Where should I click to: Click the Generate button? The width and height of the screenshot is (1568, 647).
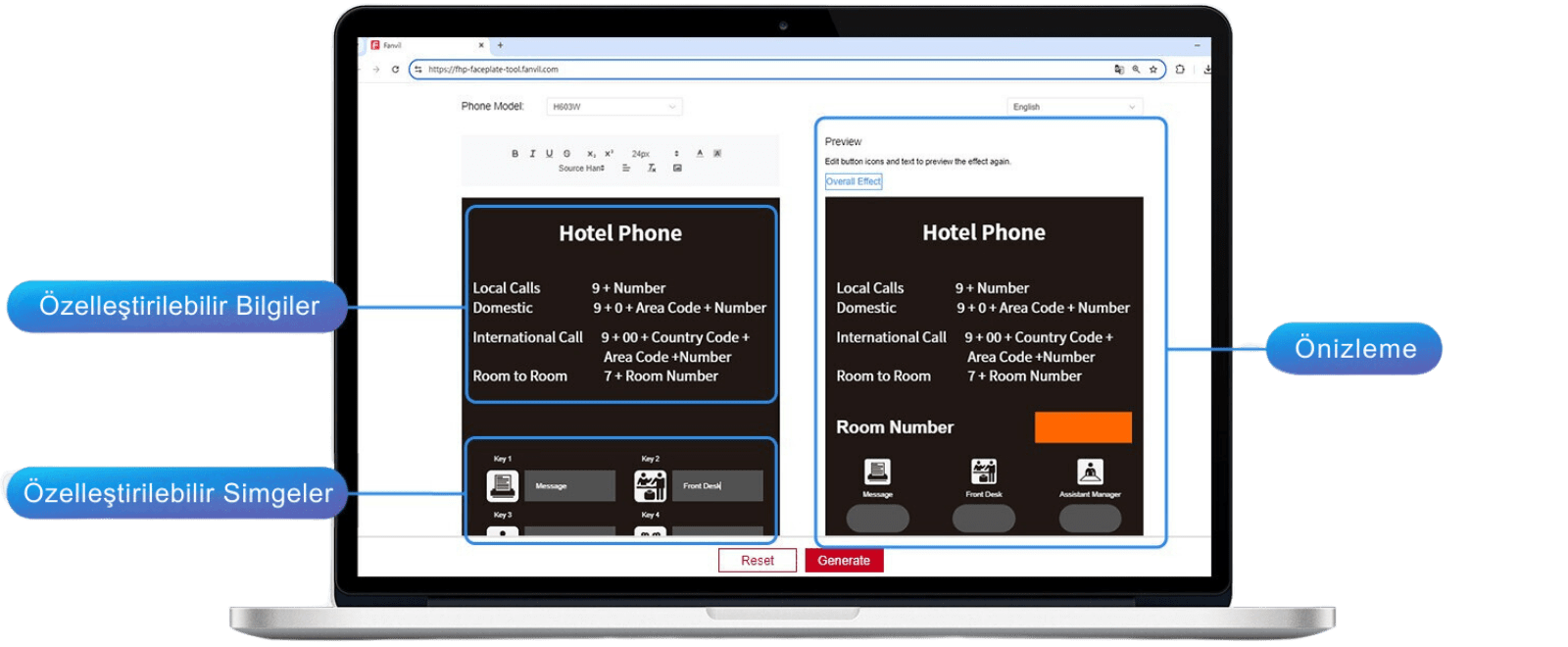(844, 561)
